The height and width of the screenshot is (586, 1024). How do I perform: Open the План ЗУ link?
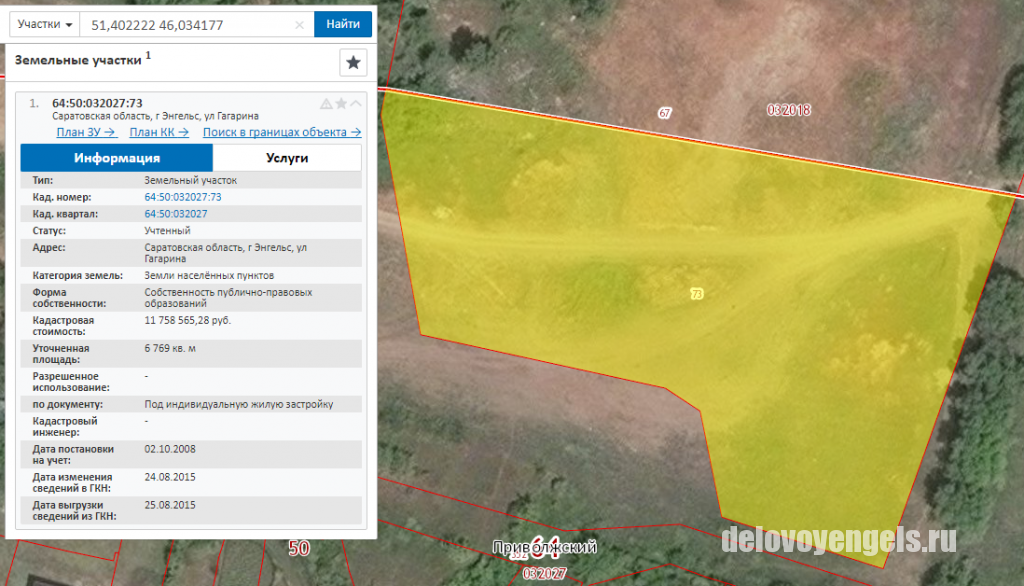click(86, 132)
